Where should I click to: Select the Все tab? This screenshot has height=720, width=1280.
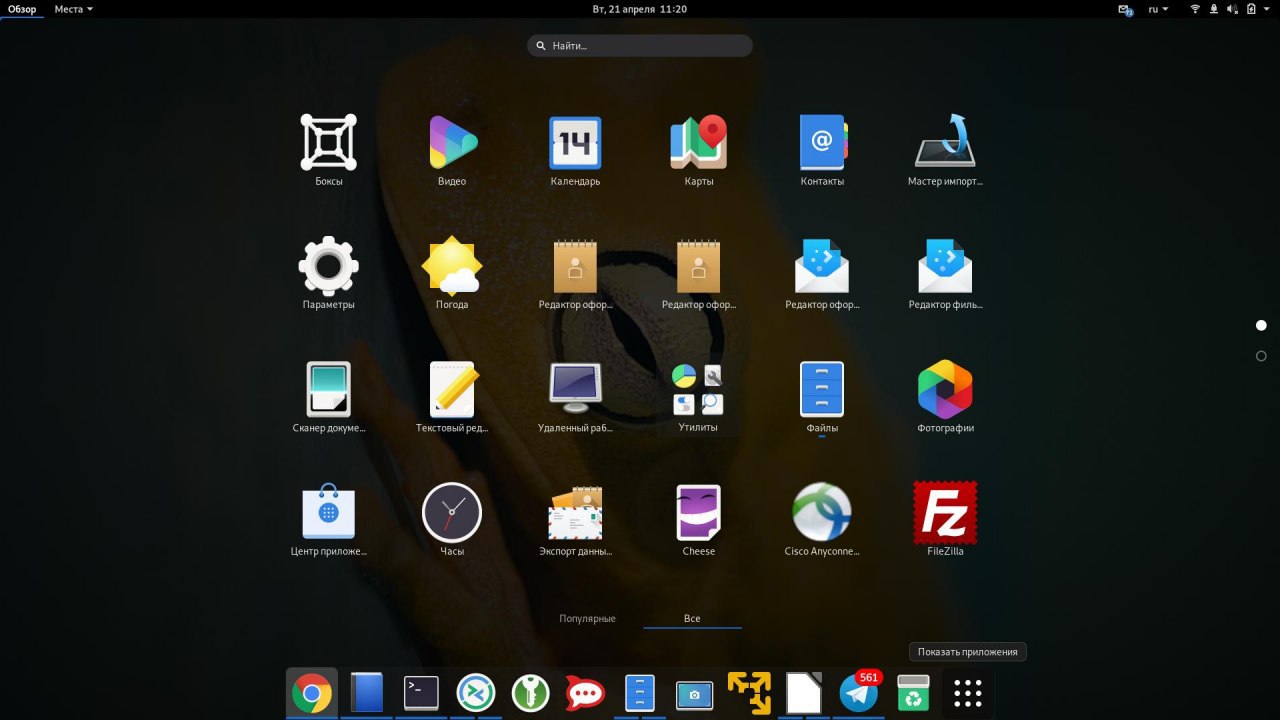click(692, 618)
